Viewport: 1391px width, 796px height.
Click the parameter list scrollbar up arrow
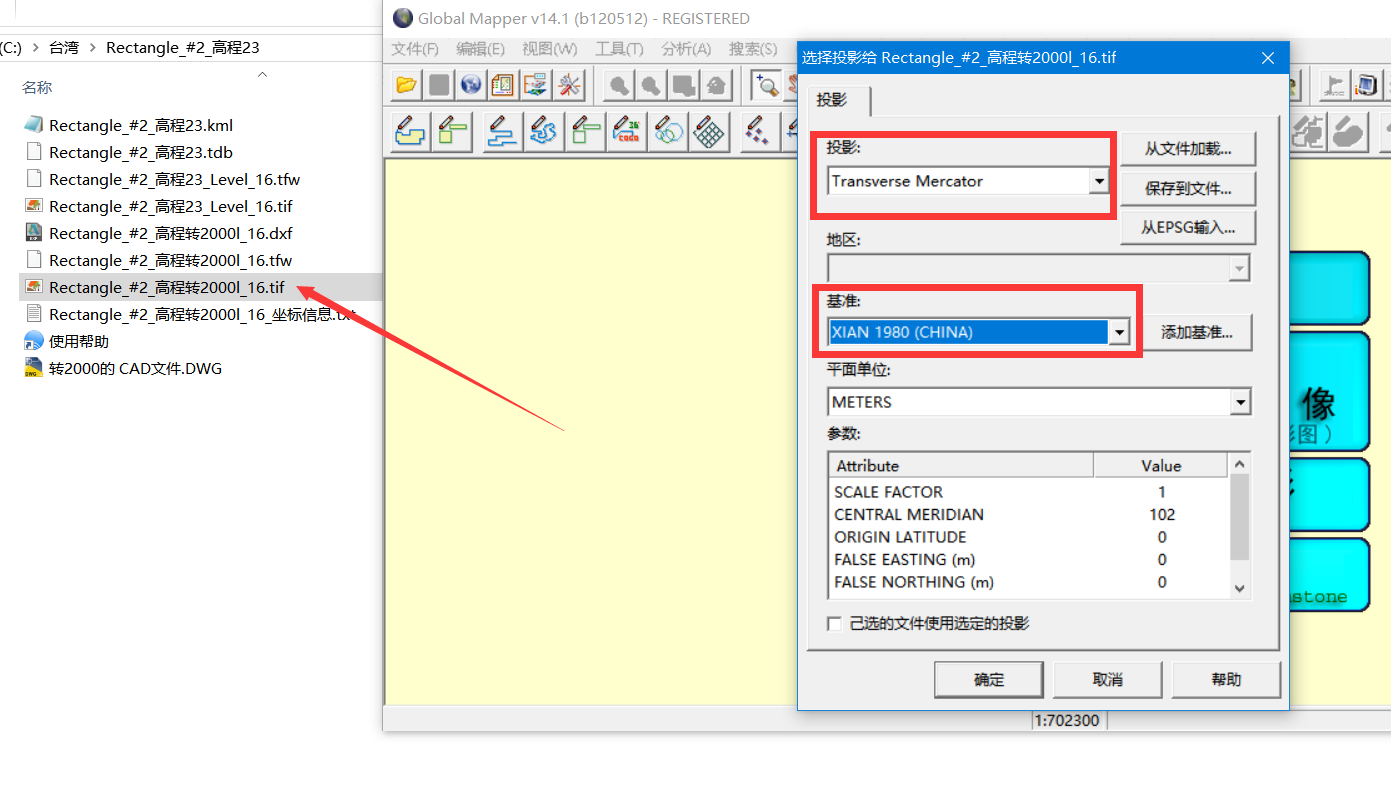click(x=1240, y=464)
